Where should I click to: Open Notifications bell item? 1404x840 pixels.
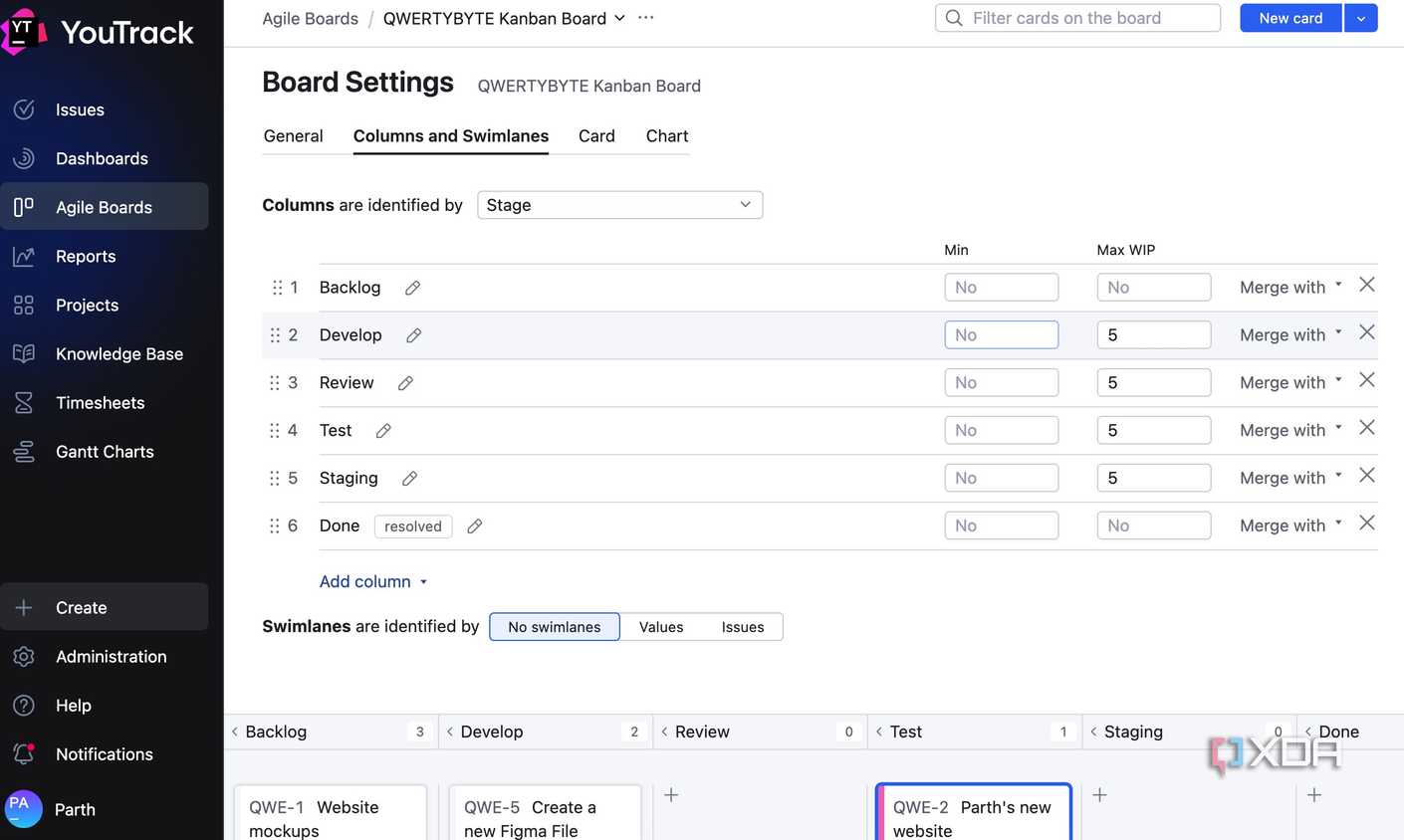point(104,753)
